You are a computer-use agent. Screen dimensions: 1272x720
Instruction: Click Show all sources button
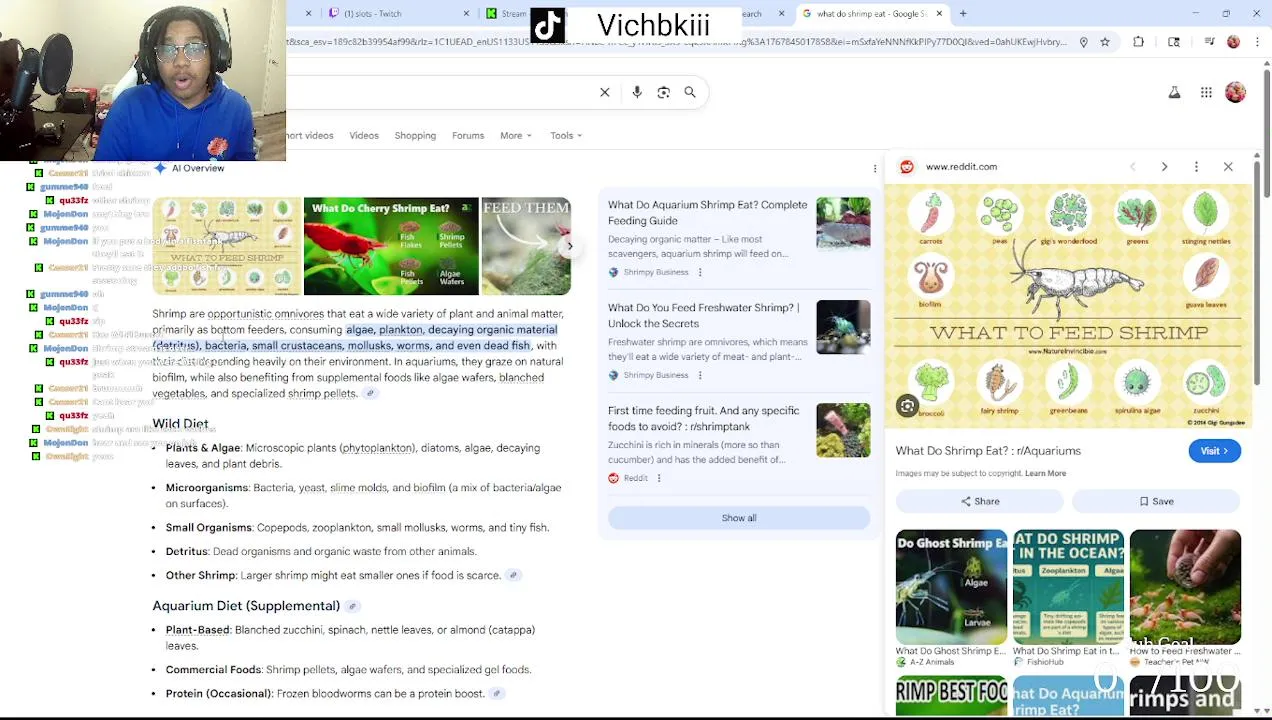tap(739, 518)
